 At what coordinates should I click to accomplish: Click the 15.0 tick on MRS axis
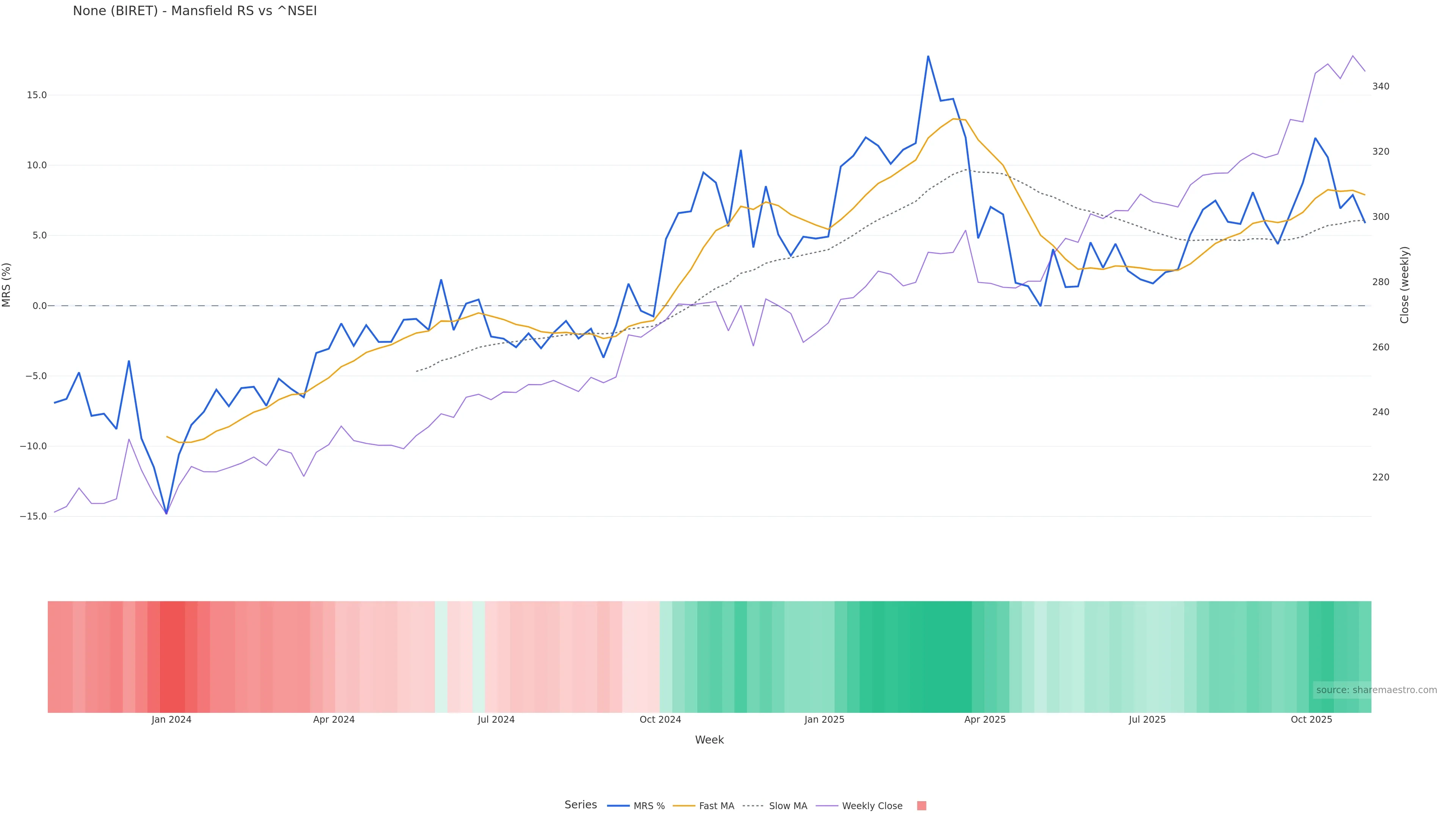tap(37, 95)
